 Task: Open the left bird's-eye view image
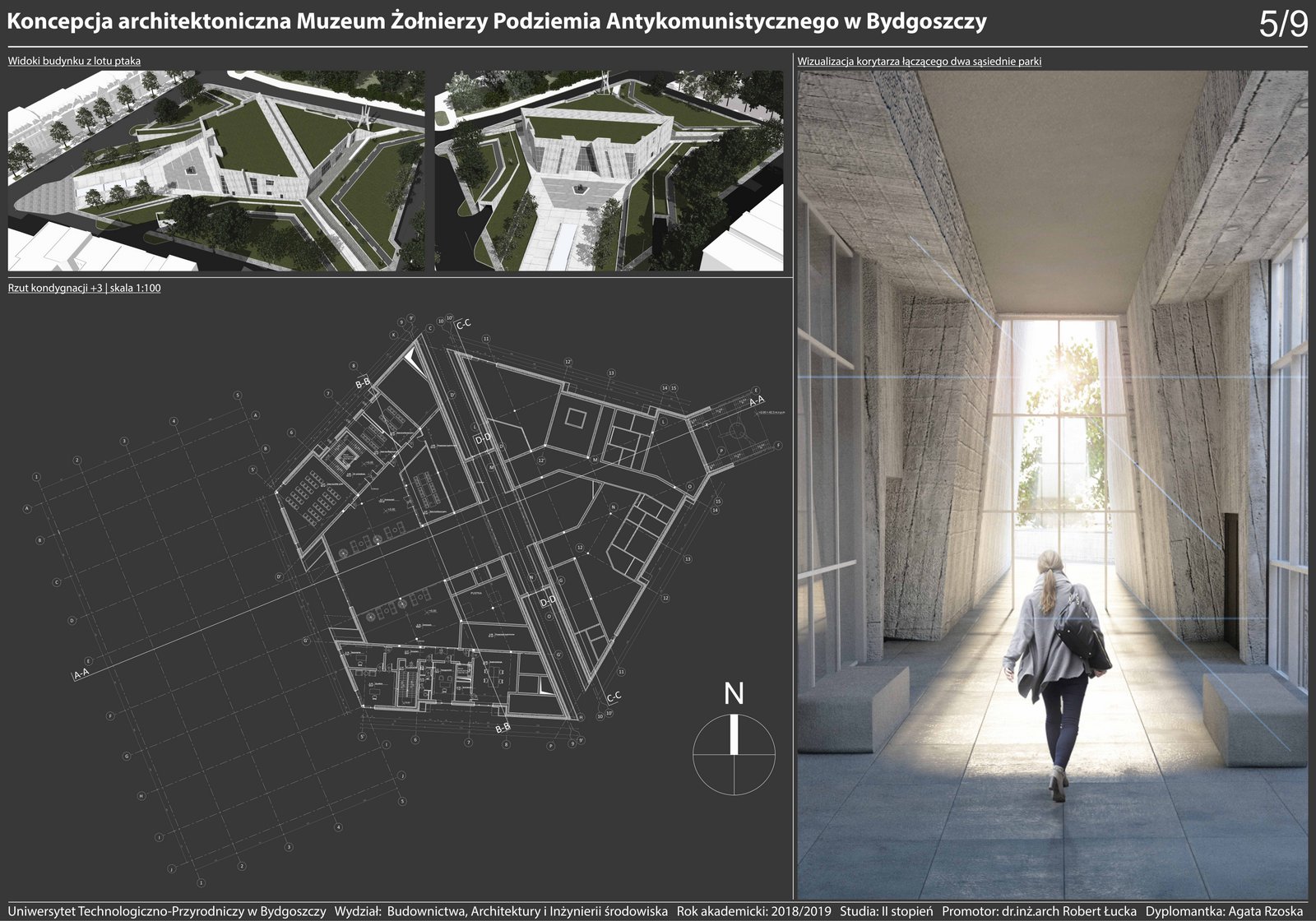point(216,170)
